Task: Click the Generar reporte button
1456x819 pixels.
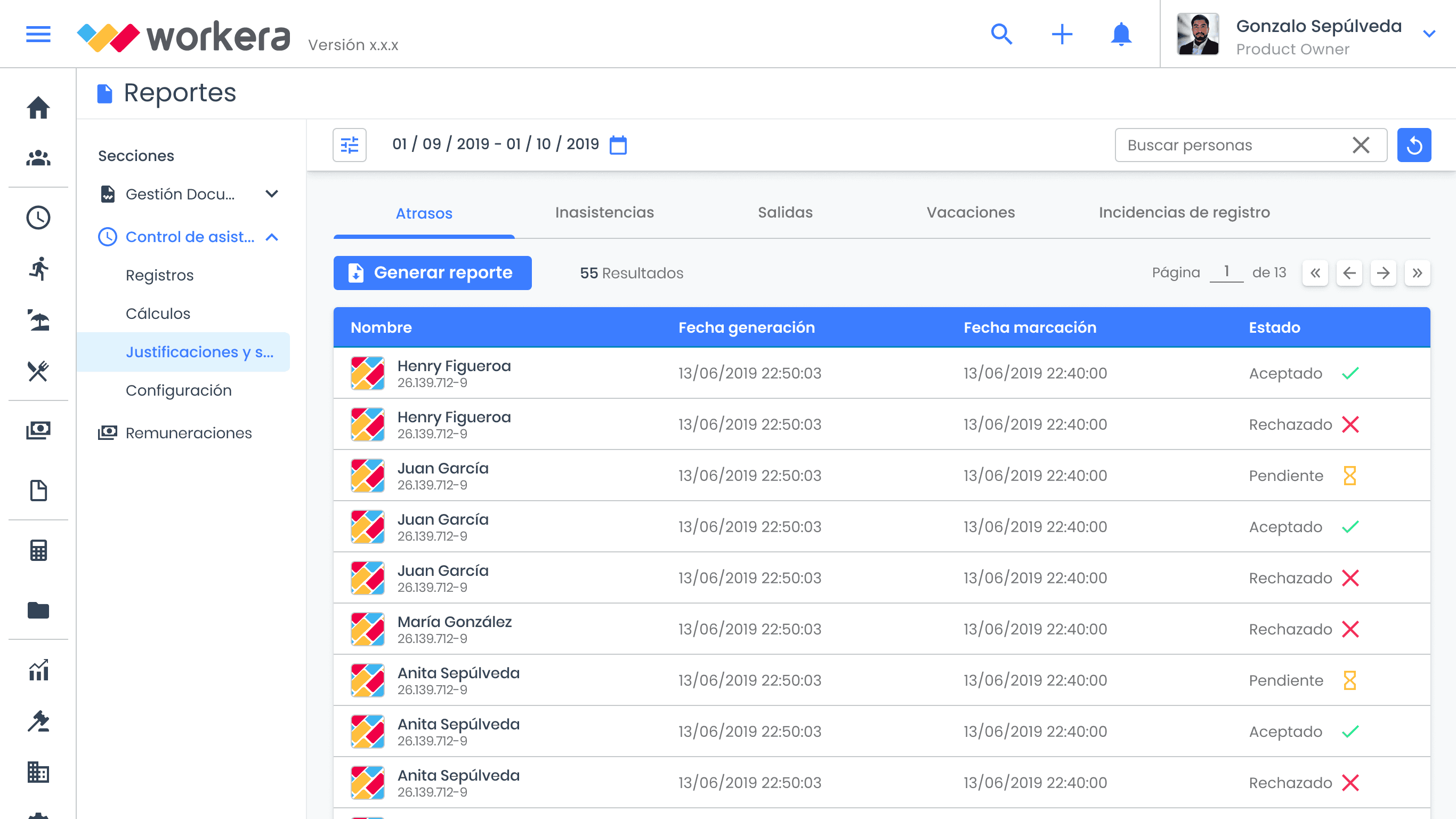Action: click(432, 272)
